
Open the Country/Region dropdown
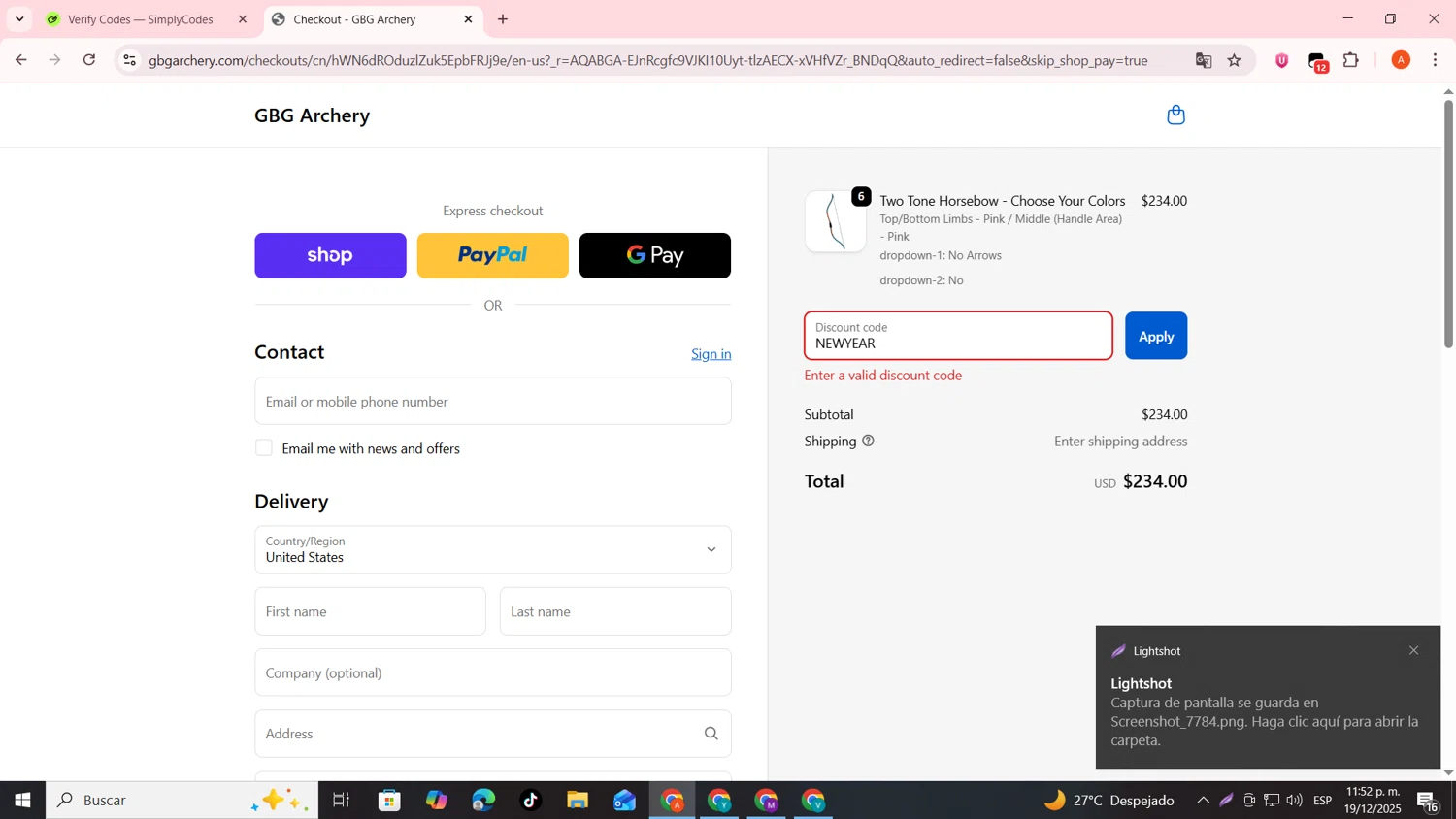coord(492,549)
